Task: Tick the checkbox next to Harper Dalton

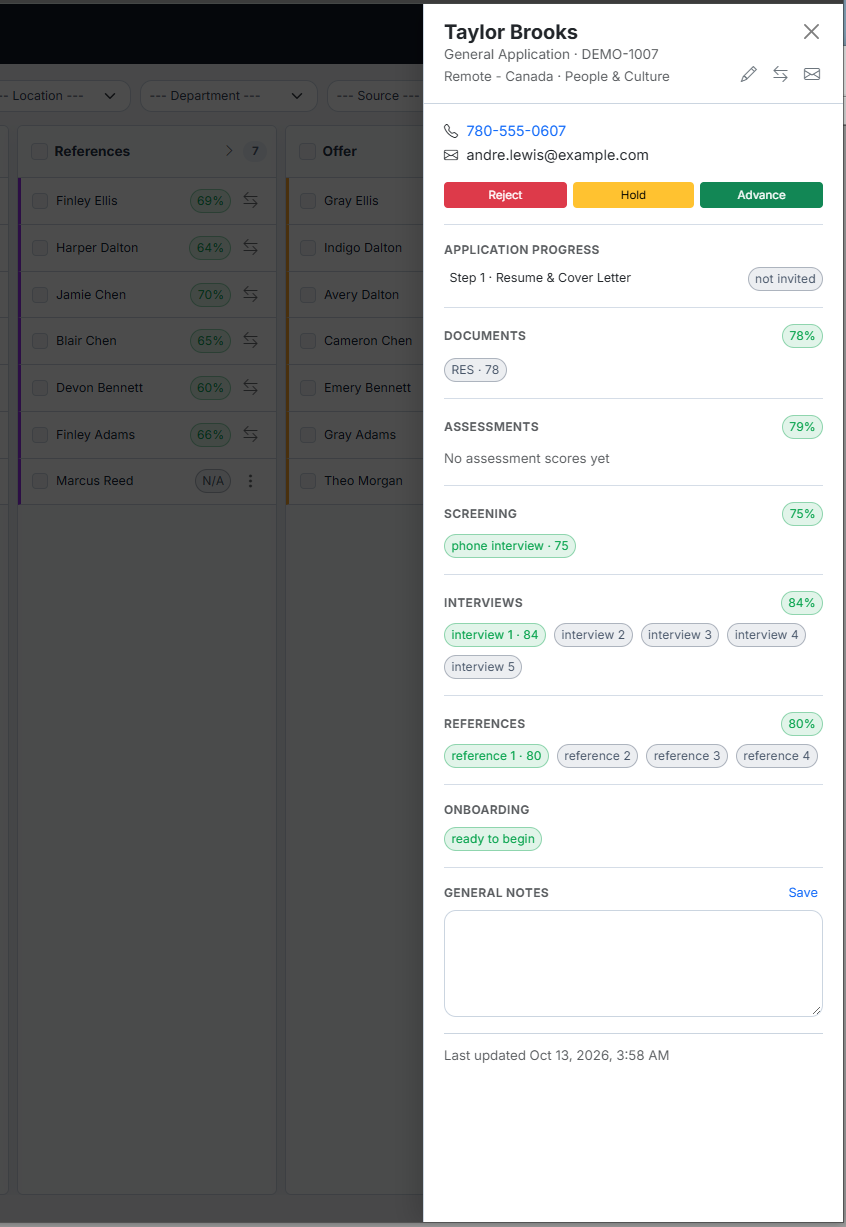Action: [40, 248]
